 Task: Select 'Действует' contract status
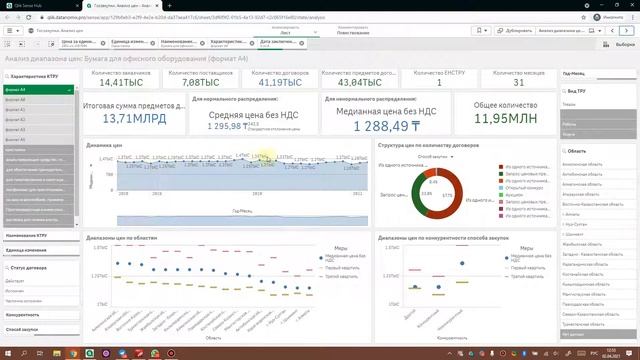pos(41,281)
